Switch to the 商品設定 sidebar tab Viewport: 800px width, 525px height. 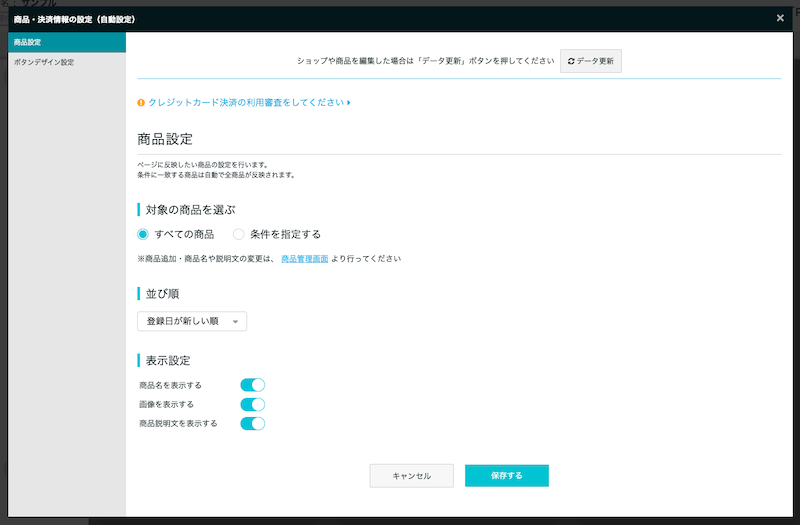coord(67,42)
